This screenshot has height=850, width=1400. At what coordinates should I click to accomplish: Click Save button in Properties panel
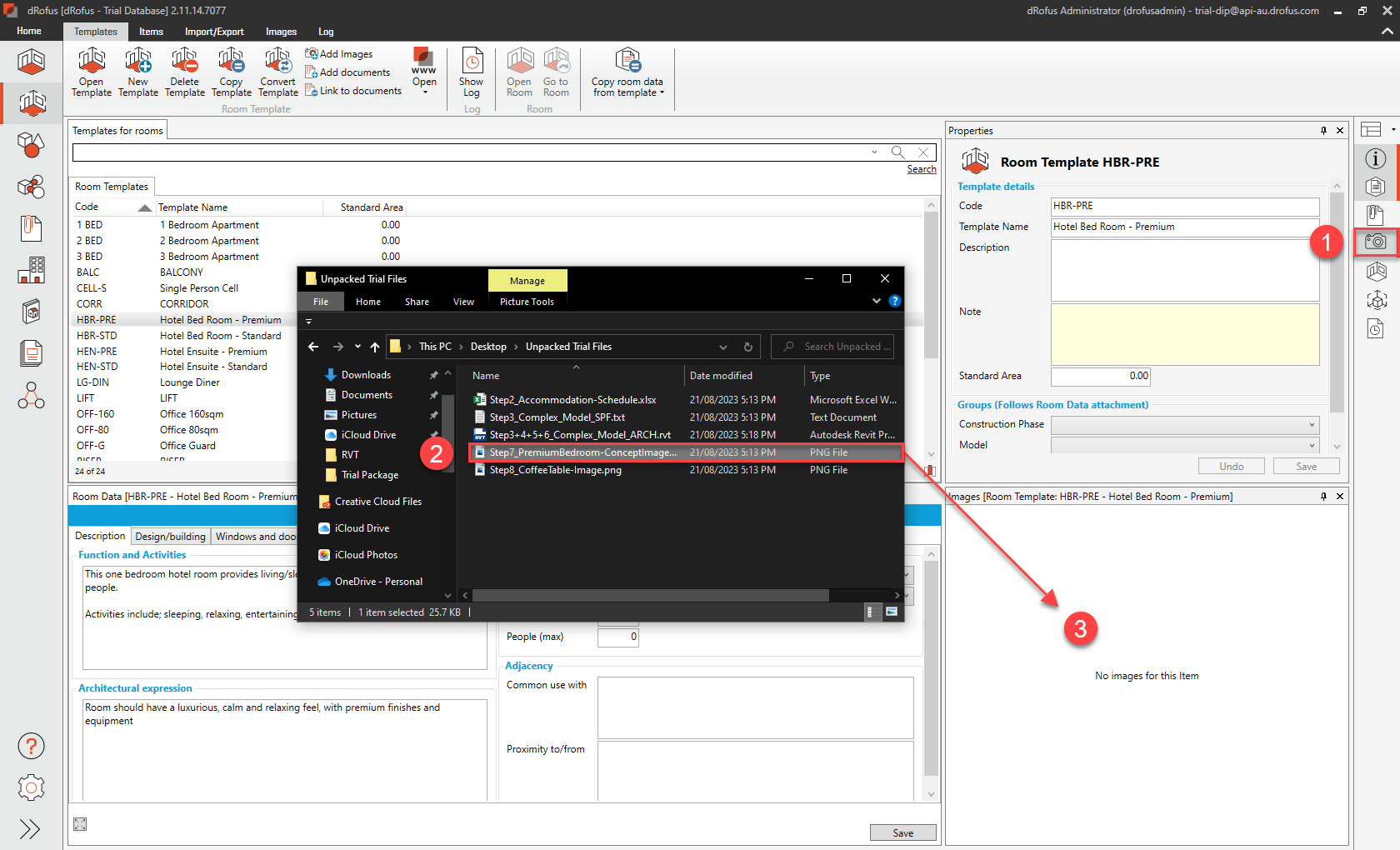click(1306, 467)
